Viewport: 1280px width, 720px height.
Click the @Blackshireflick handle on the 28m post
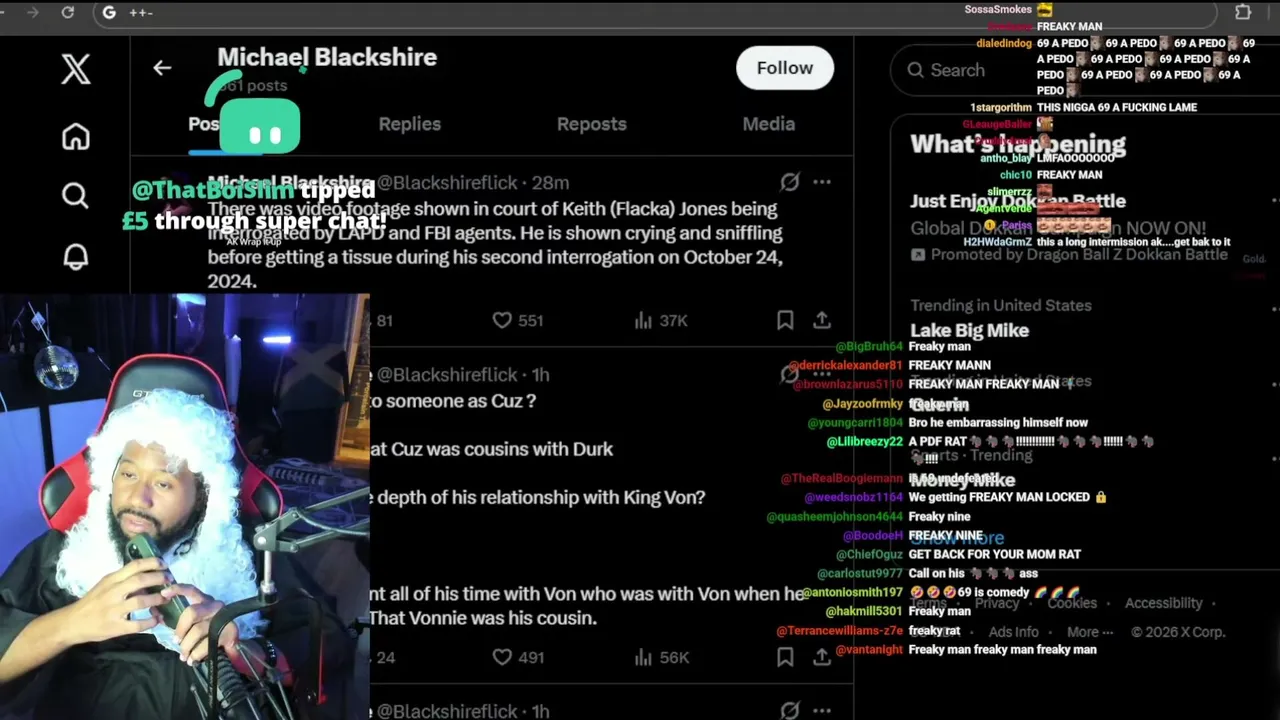447,182
